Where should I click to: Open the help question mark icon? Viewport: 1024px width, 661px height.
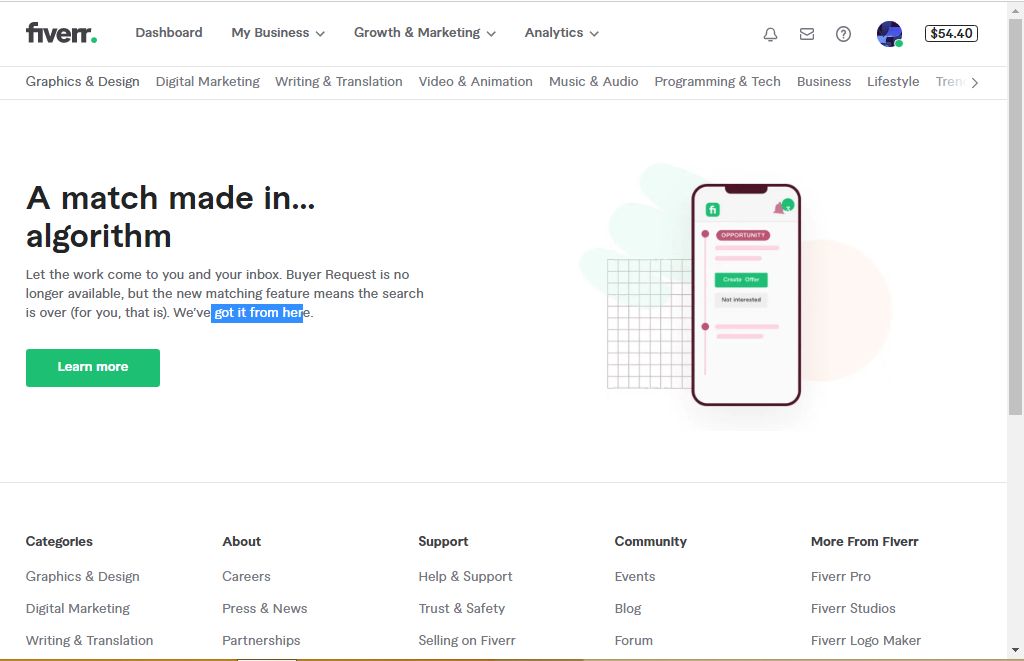pyautogui.click(x=844, y=34)
